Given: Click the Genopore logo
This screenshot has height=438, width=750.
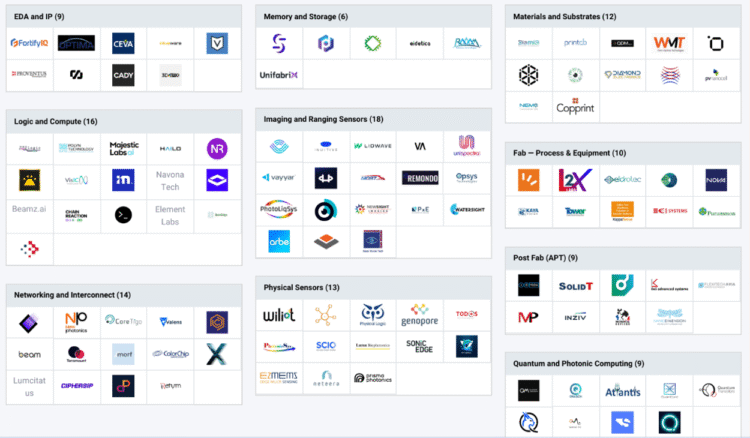Looking at the screenshot, I should coord(420,315).
